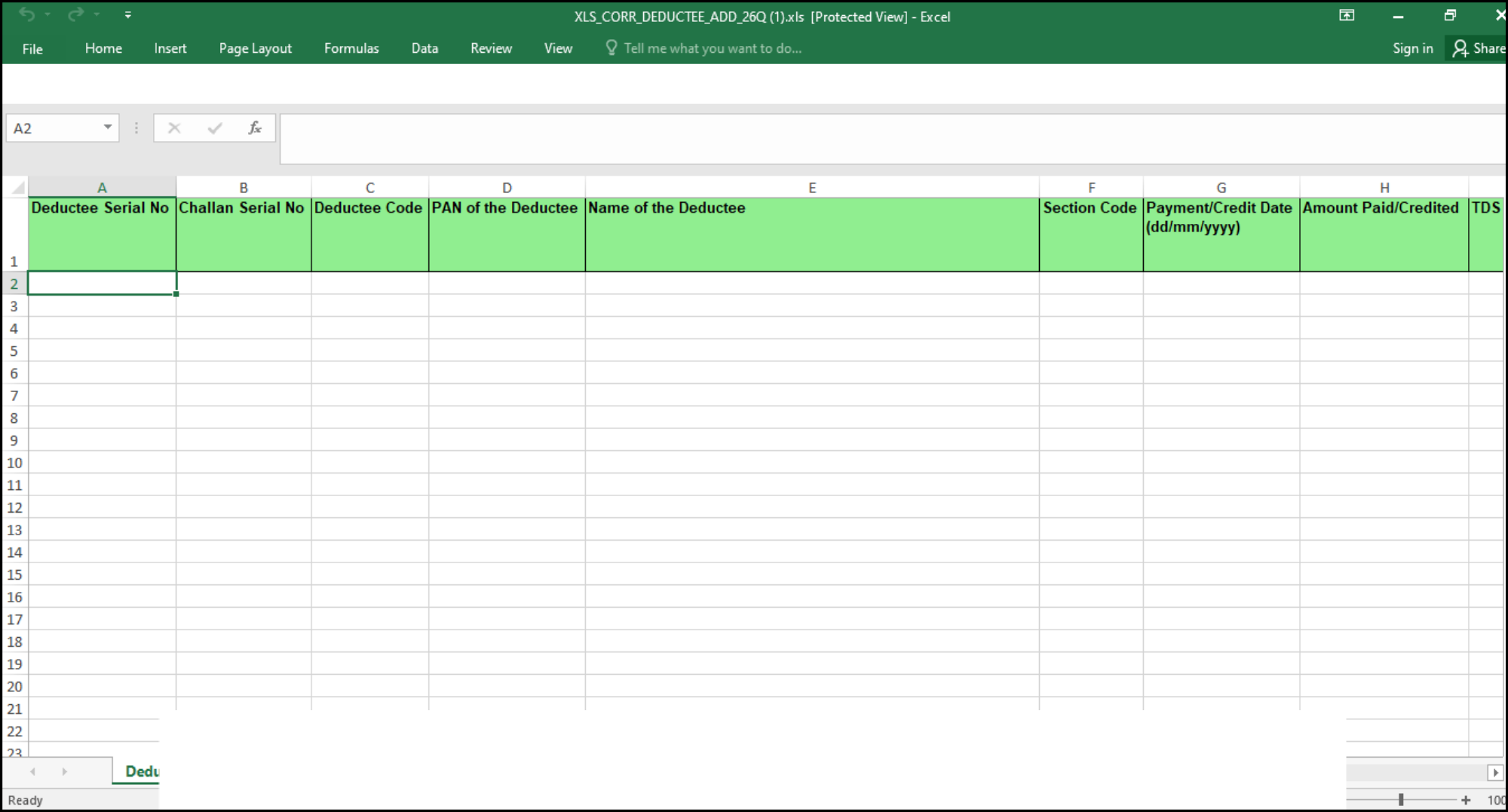Click the formula bar Cancel X icon
Screen dimensions: 1508x812
tap(174, 127)
